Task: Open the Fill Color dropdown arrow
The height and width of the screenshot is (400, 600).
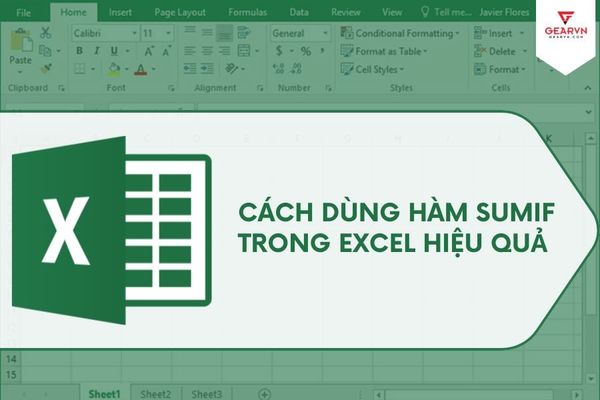Action: click(127, 70)
